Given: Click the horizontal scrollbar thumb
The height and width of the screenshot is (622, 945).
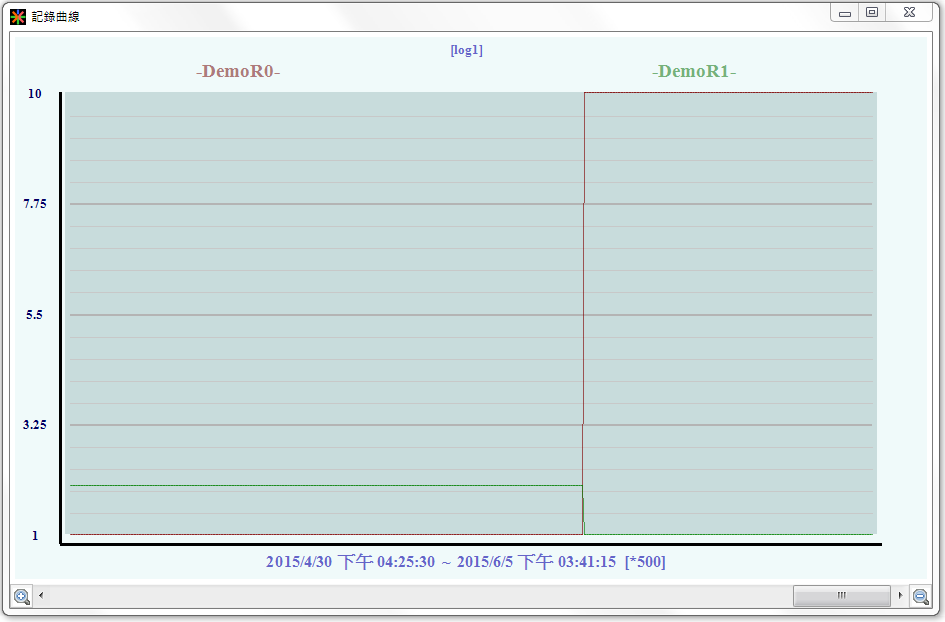Looking at the screenshot, I should tap(841, 596).
